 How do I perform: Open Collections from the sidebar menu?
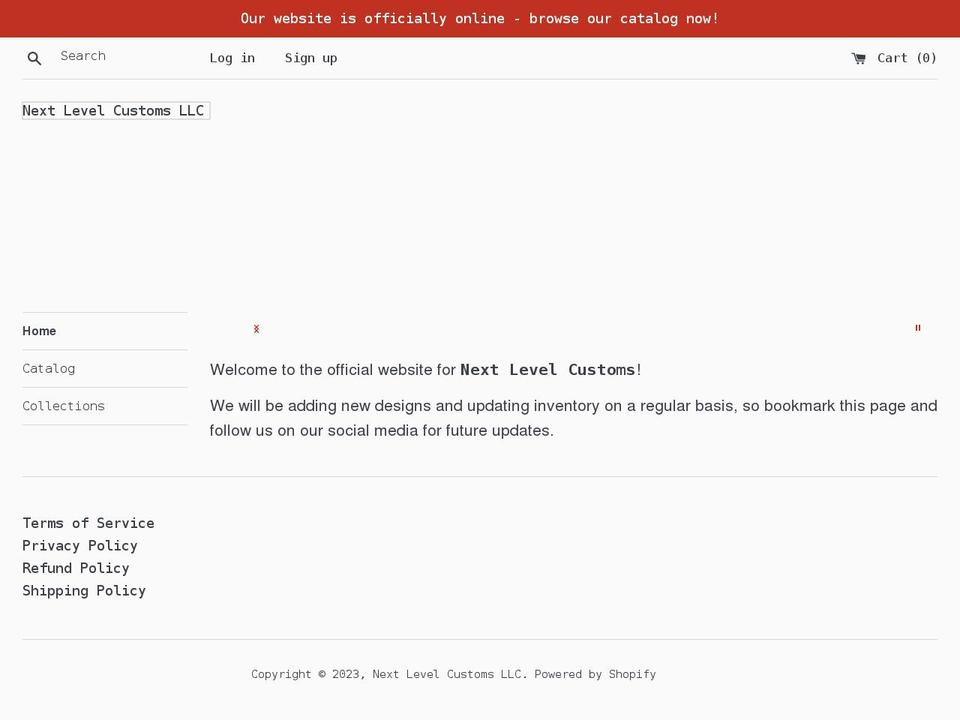tap(64, 406)
